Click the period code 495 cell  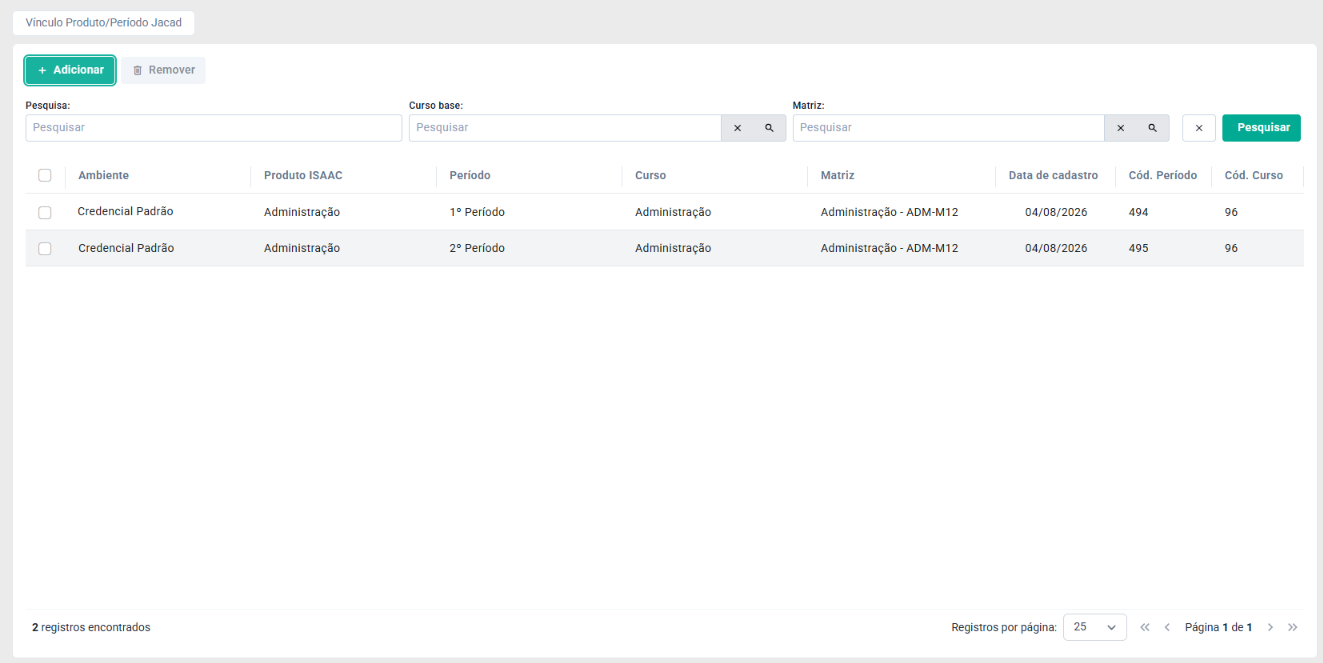1138,248
